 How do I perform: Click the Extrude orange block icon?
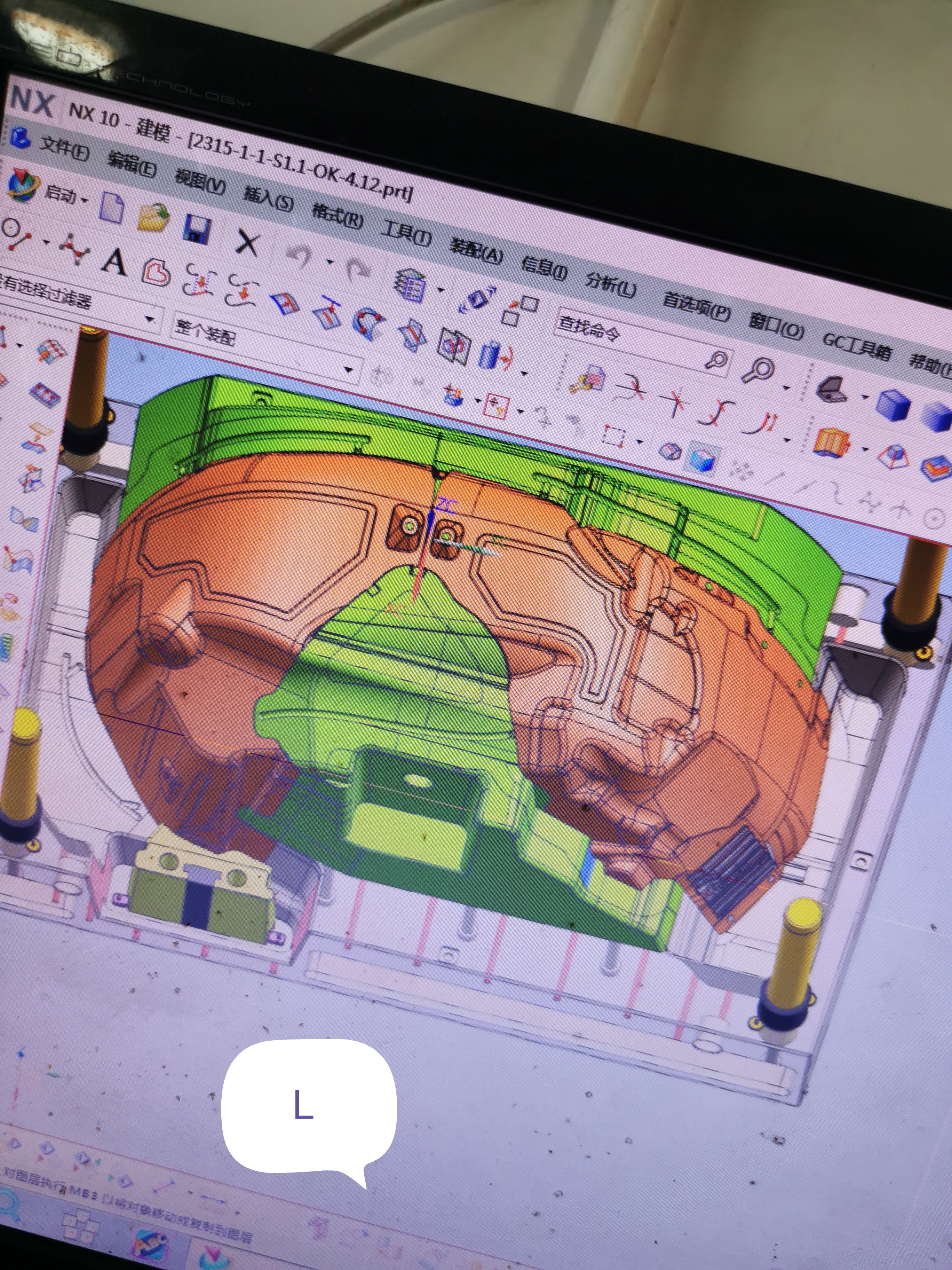click(833, 443)
